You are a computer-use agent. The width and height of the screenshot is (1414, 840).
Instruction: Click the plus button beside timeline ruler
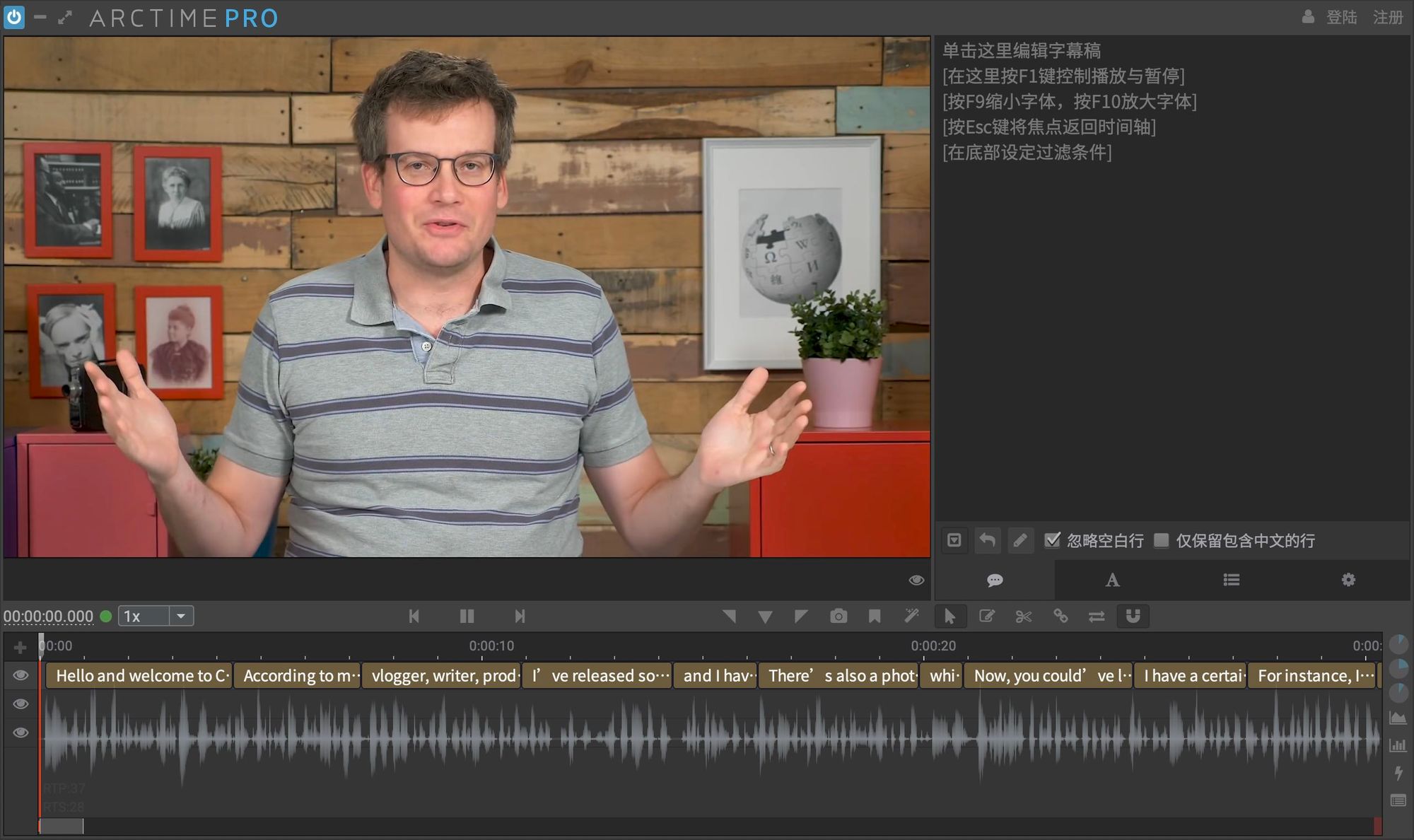point(20,647)
